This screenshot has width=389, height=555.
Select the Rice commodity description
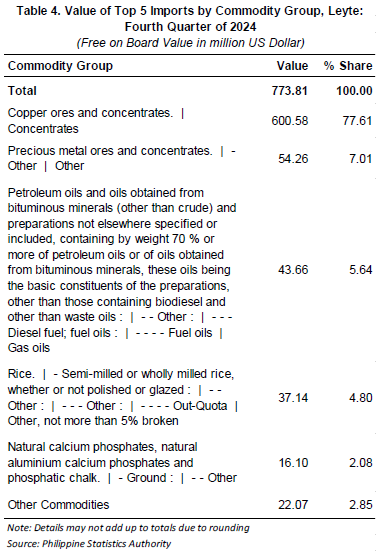tap(122, 397)
